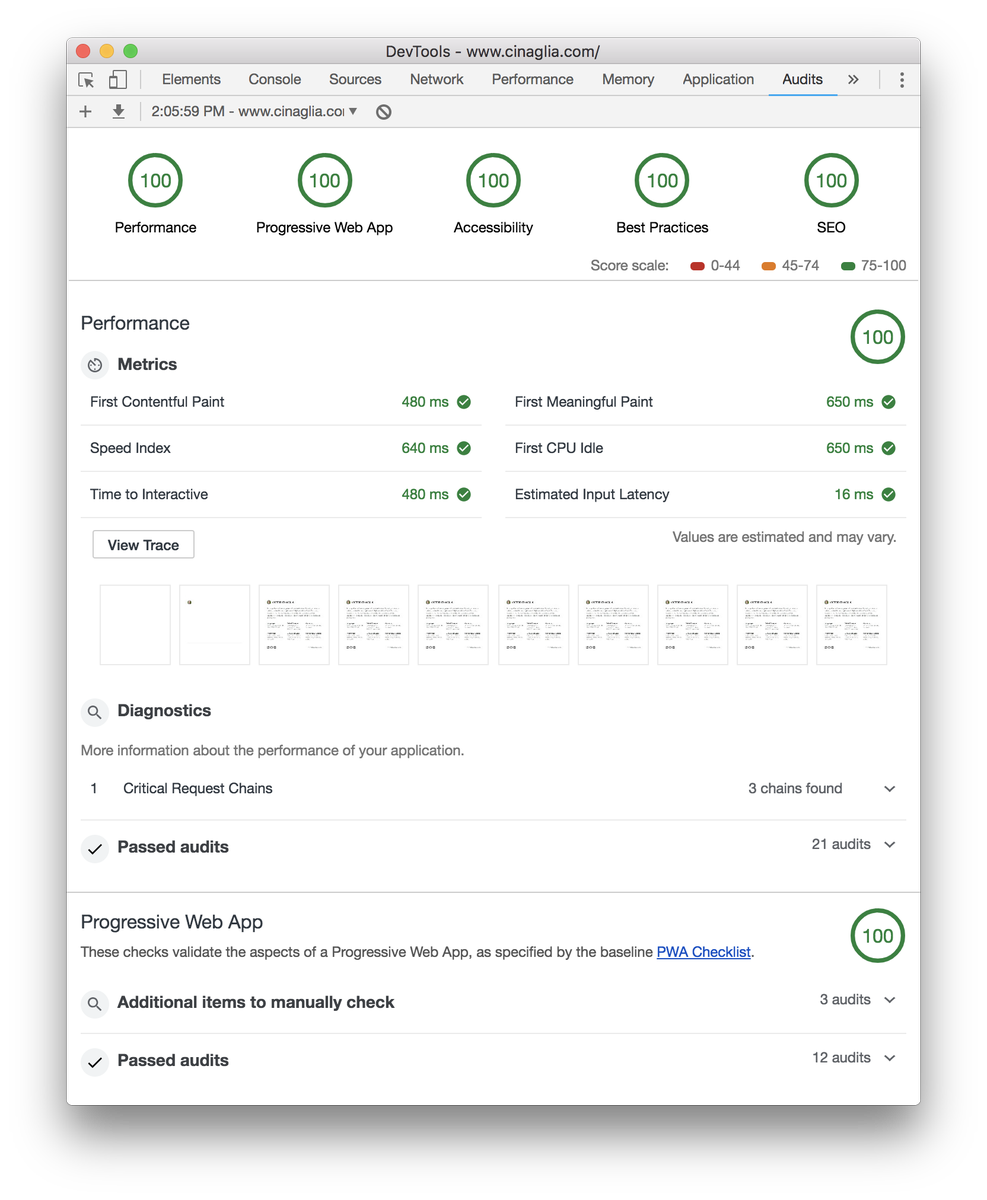
Task: Download the audit report via the arrow icon
Action: point(118,112)
